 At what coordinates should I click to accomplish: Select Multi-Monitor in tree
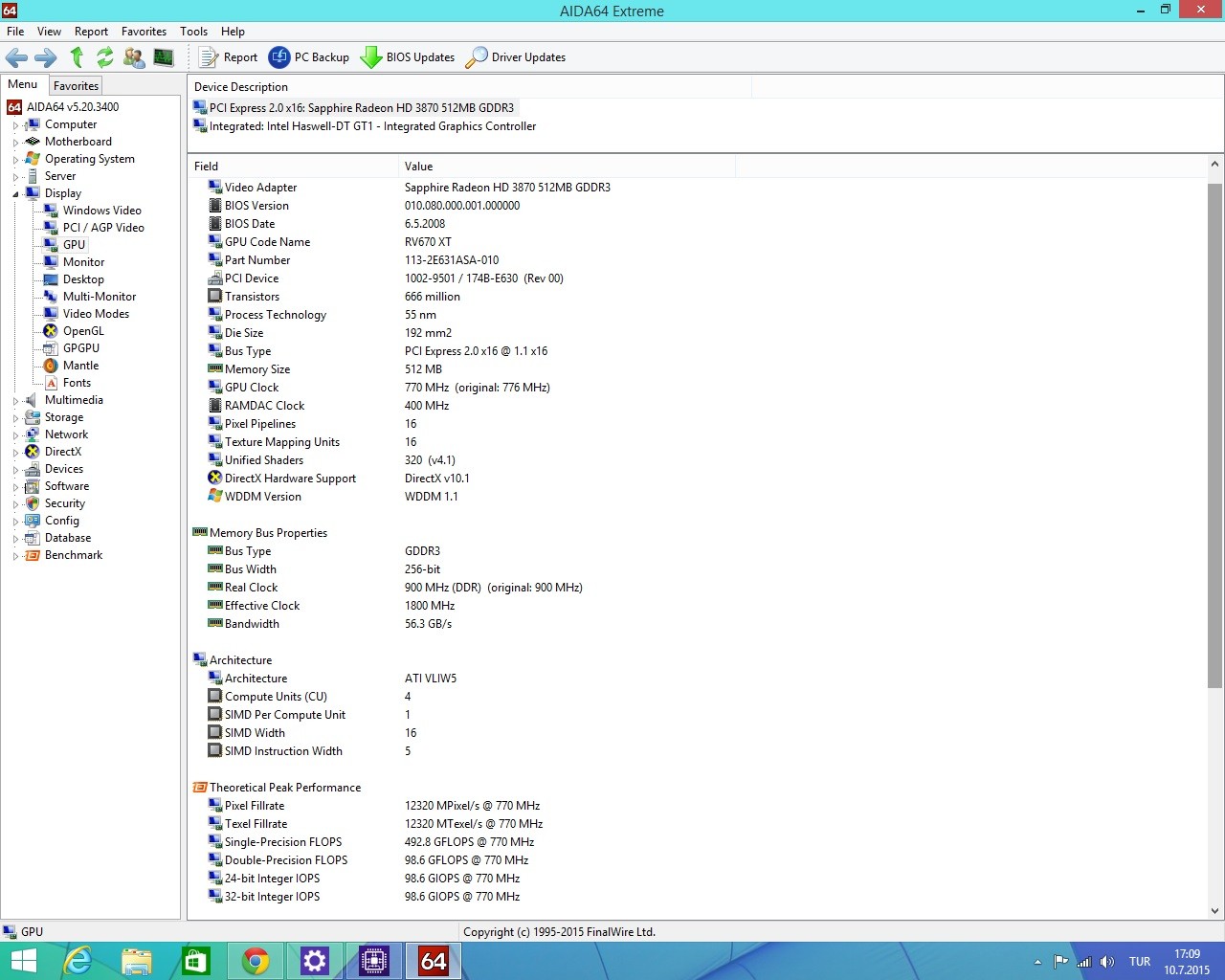coord(100,297)
